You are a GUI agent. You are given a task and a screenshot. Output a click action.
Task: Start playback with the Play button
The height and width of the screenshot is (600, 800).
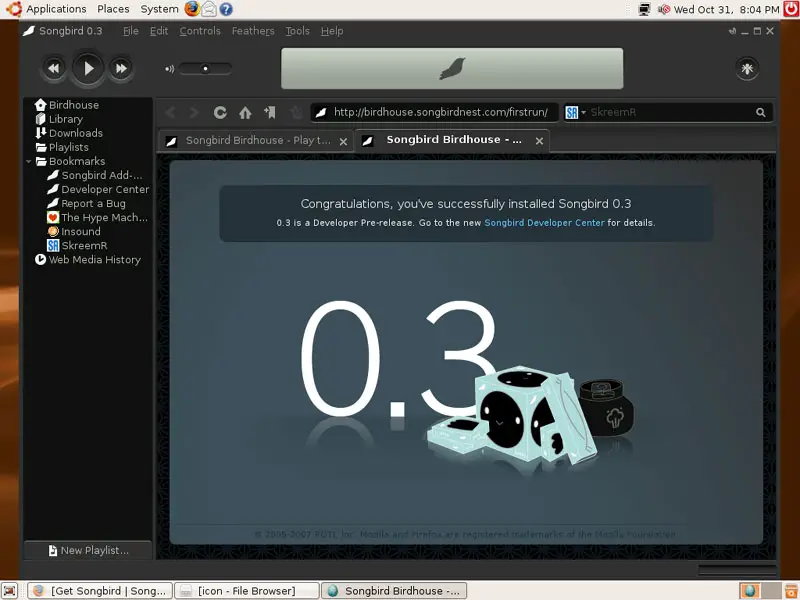coord(88,68)
